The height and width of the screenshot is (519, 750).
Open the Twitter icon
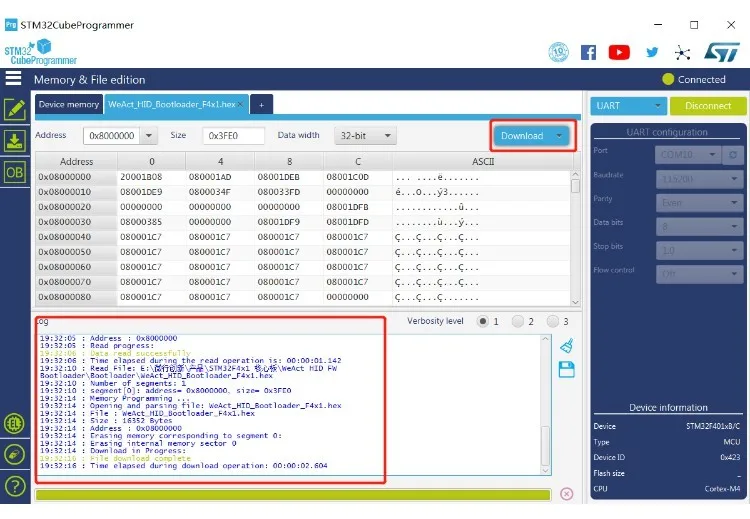[x=652, y=52]
